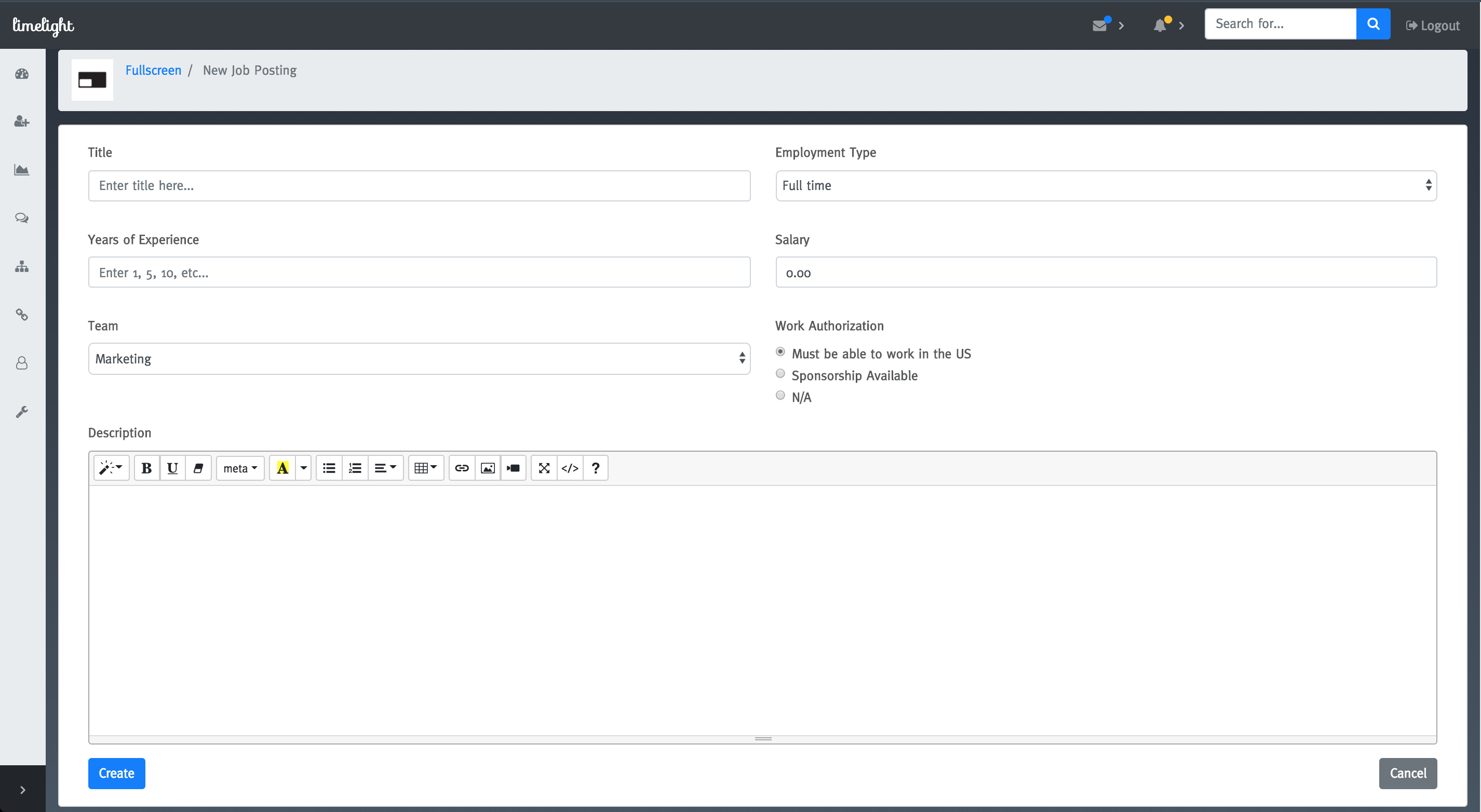Click the Logout link

1433,25
